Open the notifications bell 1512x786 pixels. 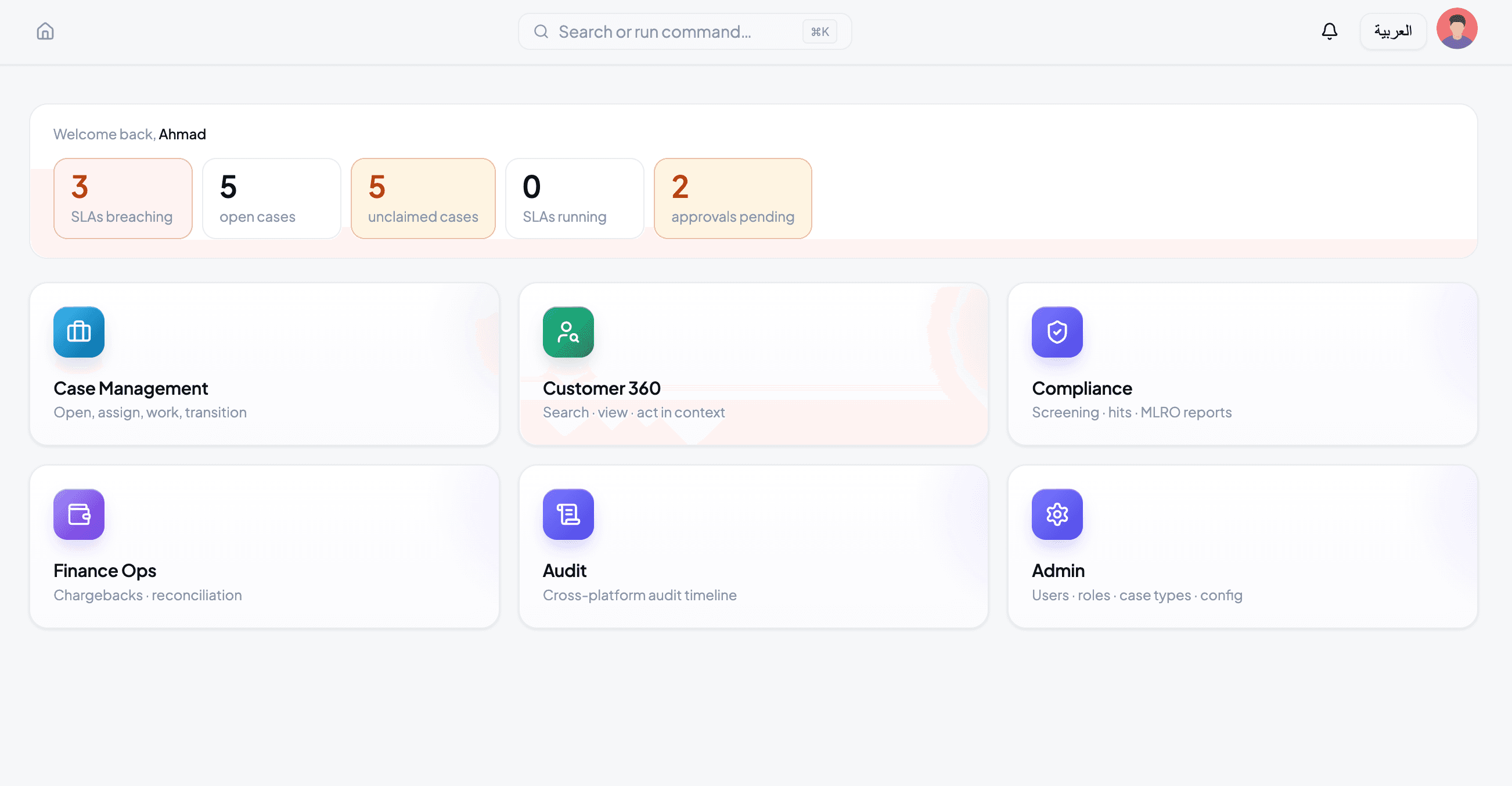pyautogui.click(x=1330, y=31)
